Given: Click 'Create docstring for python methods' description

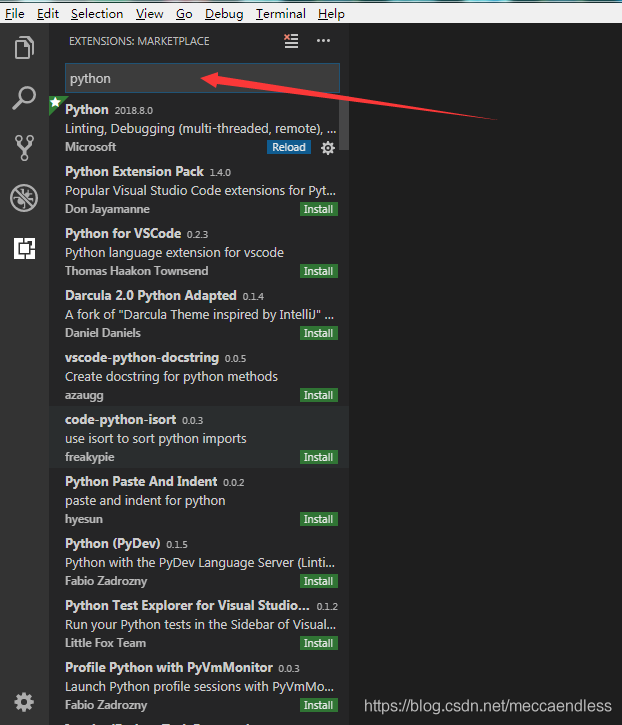Looking at the screenshot, I should coord(171,377).
